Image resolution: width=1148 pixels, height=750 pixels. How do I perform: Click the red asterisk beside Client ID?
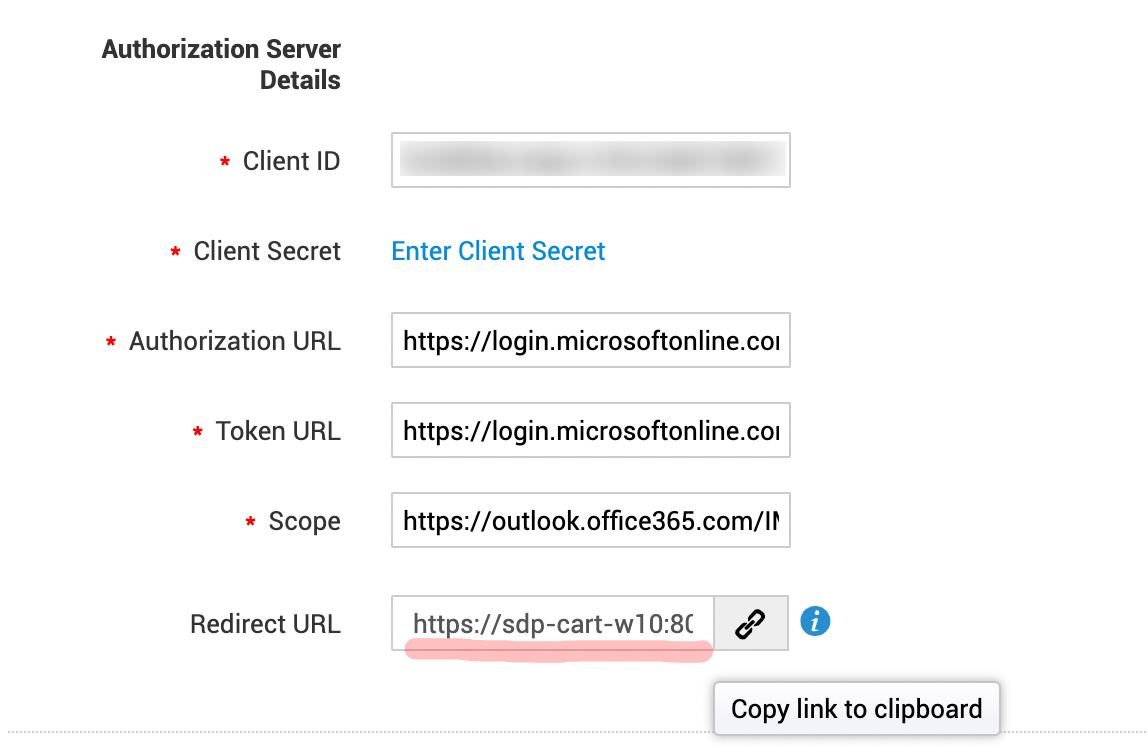click(225, 162)
